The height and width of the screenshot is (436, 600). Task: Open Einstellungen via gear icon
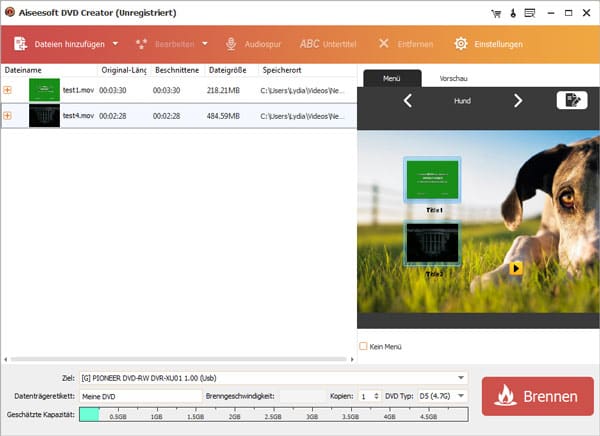coord(461,44)
